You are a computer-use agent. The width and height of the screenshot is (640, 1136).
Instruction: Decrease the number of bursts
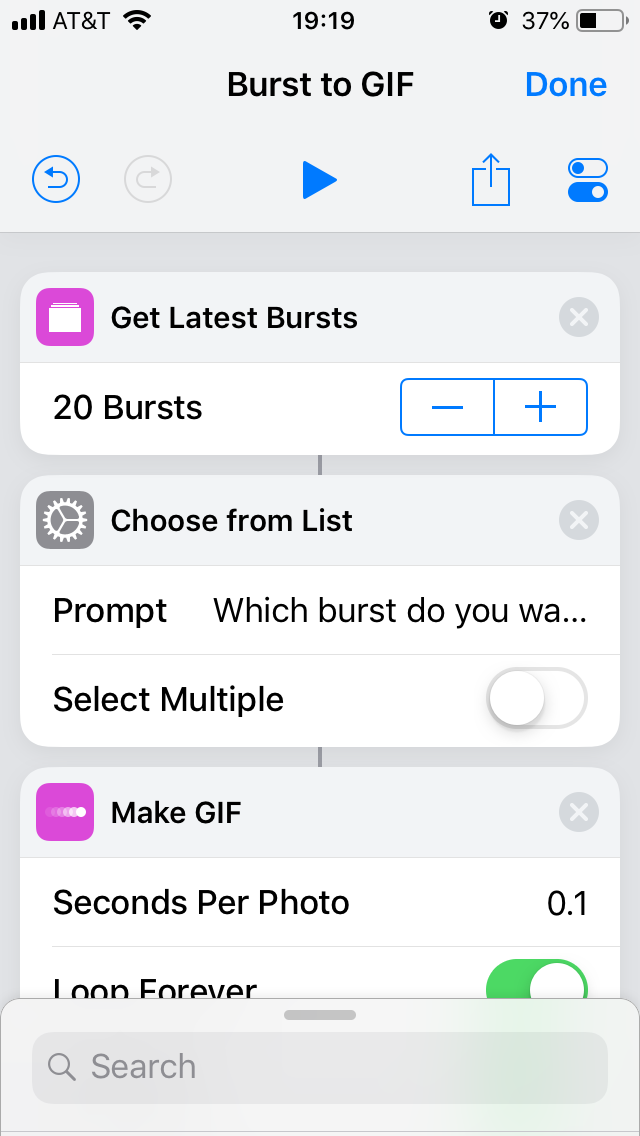tap(447, 407)
